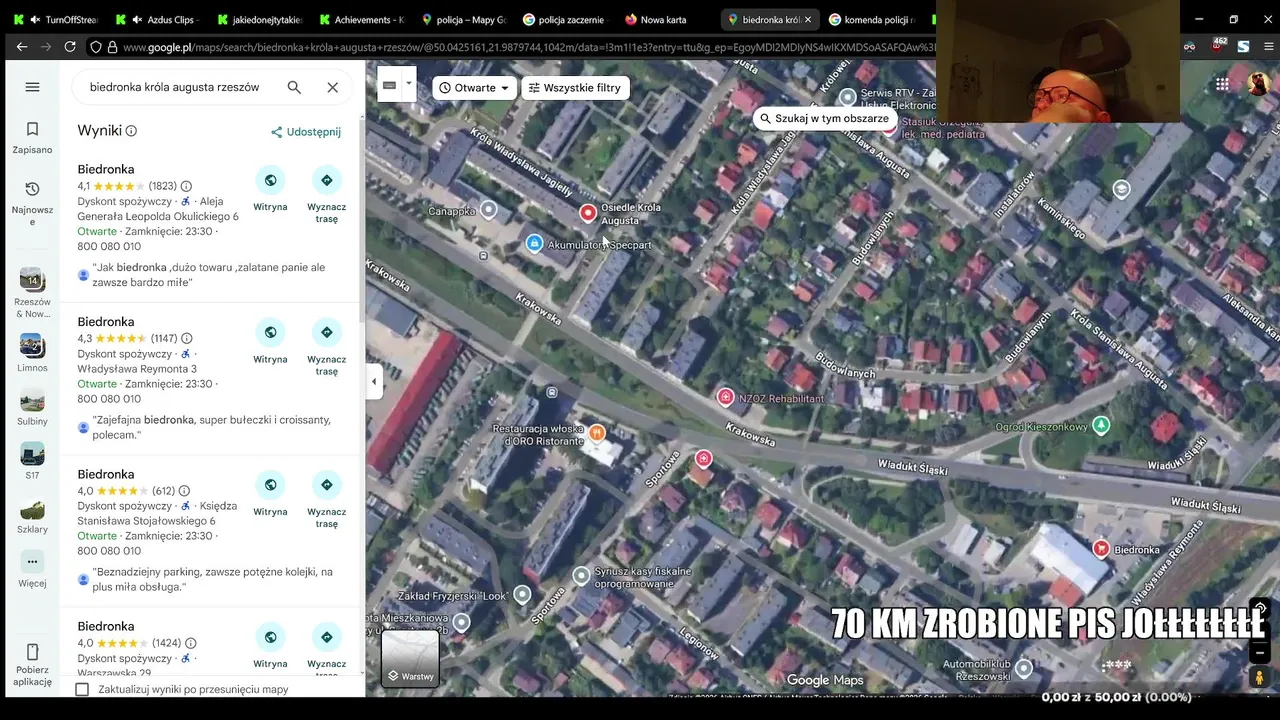Wyznacz trasę to Biedronka Reymonta 3
Image resolution: width=1280 pixels, height=720 pixels.
coord(327,346)
